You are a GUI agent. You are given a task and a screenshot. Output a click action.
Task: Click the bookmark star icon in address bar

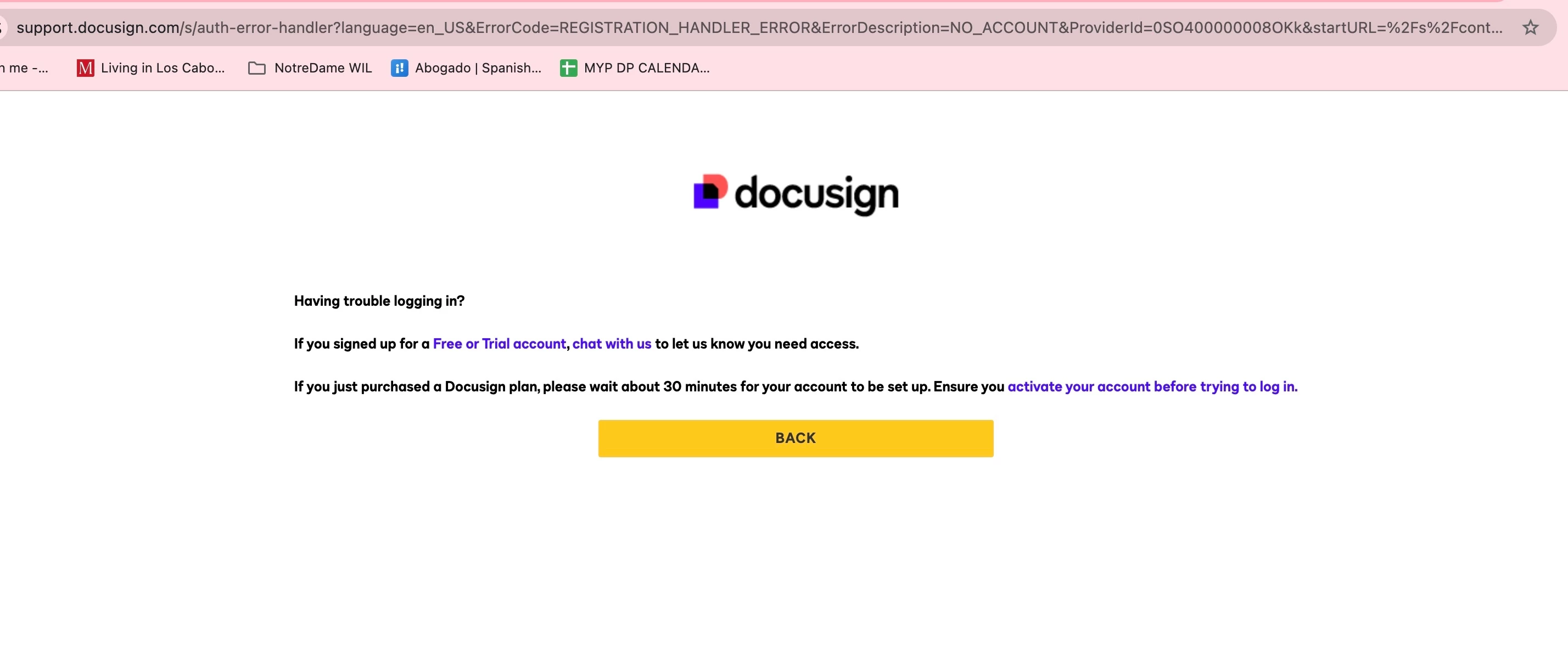(1530, 27)
